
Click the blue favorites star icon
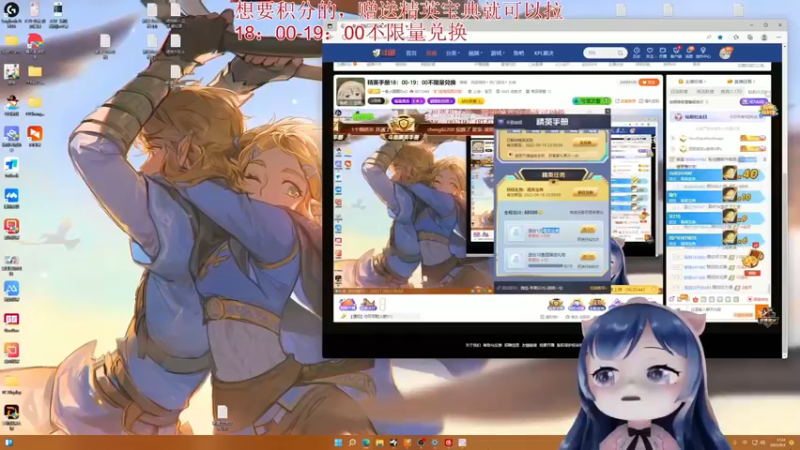pos(720,37)
